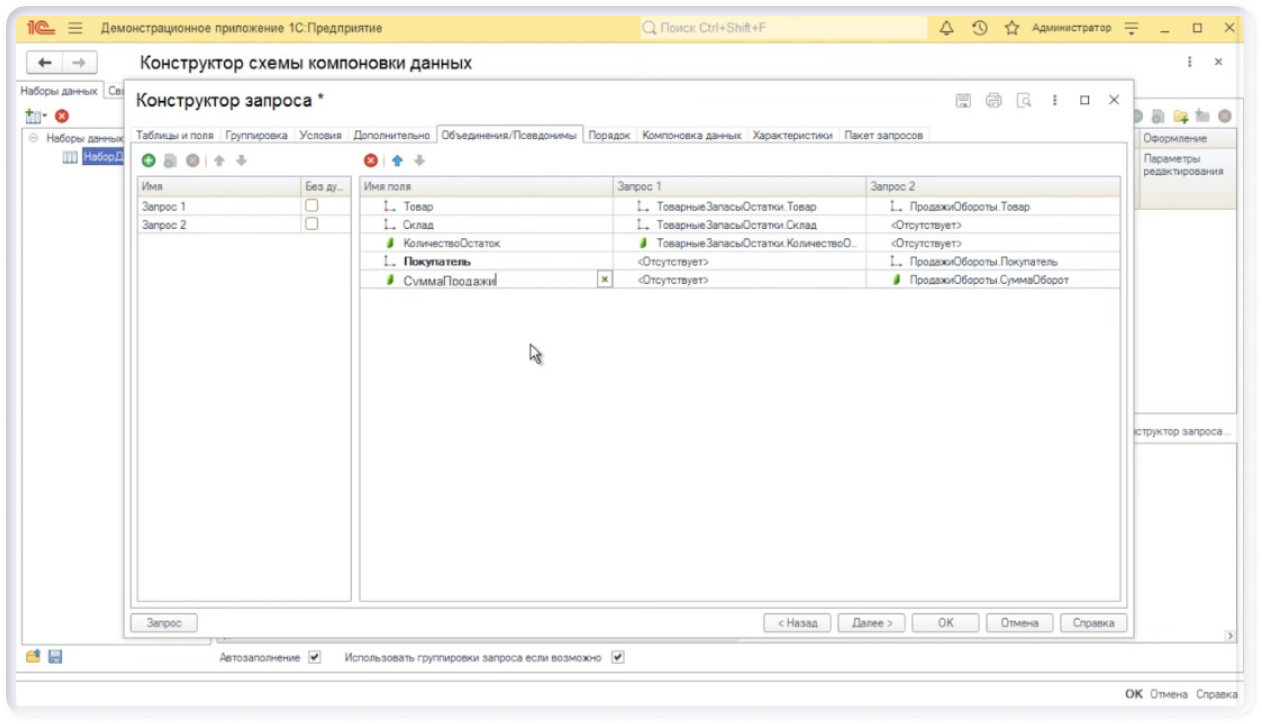Click the Запрос button at bottom left
1262x724 pixels.
pyautogui.click(x=164, y=622)
